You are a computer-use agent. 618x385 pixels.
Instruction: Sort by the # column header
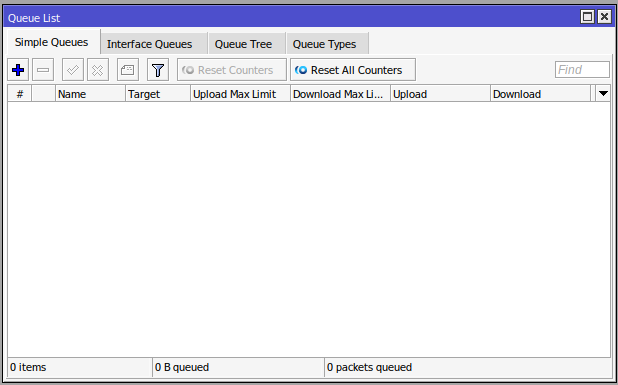pyautogui.click(x=20, y=94)
